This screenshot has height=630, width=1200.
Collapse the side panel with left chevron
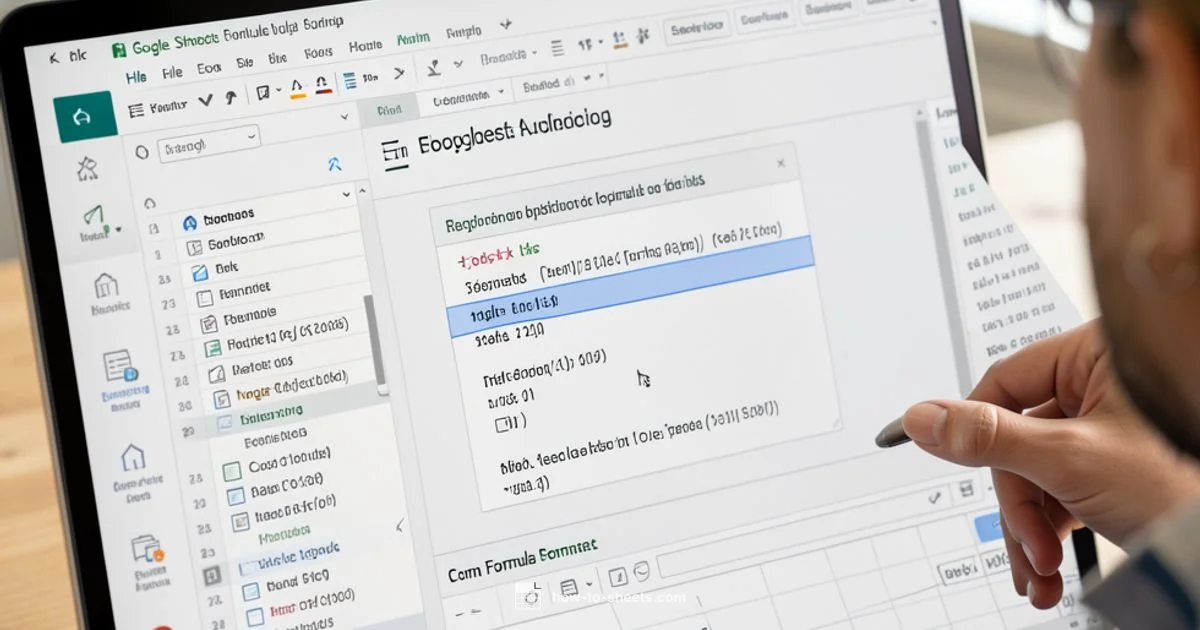tap(400, 525)
